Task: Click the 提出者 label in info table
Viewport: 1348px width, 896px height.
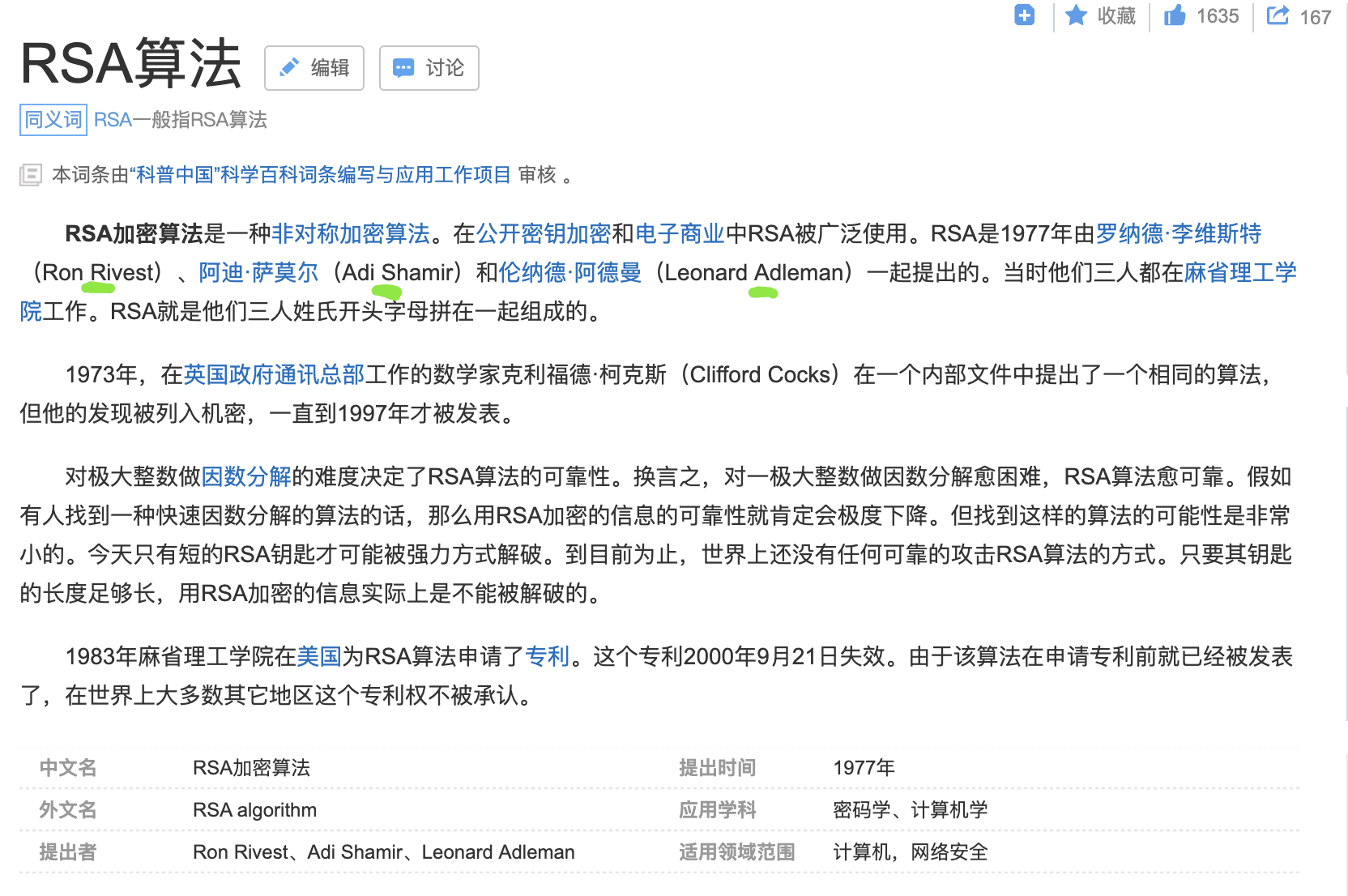Action: 68,852
